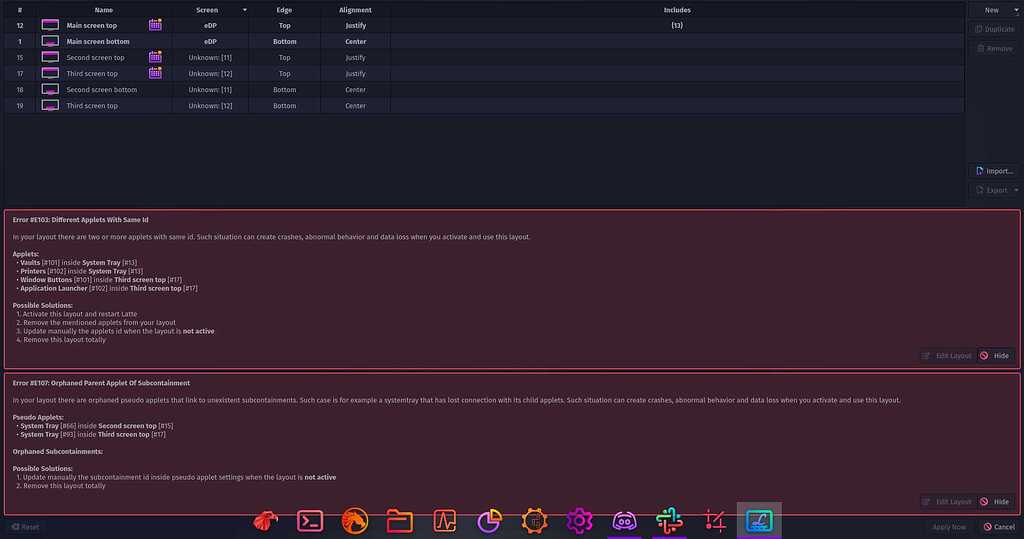Open the system monitor pulse icon
The image size is (1024, 539).
point(445,520)
